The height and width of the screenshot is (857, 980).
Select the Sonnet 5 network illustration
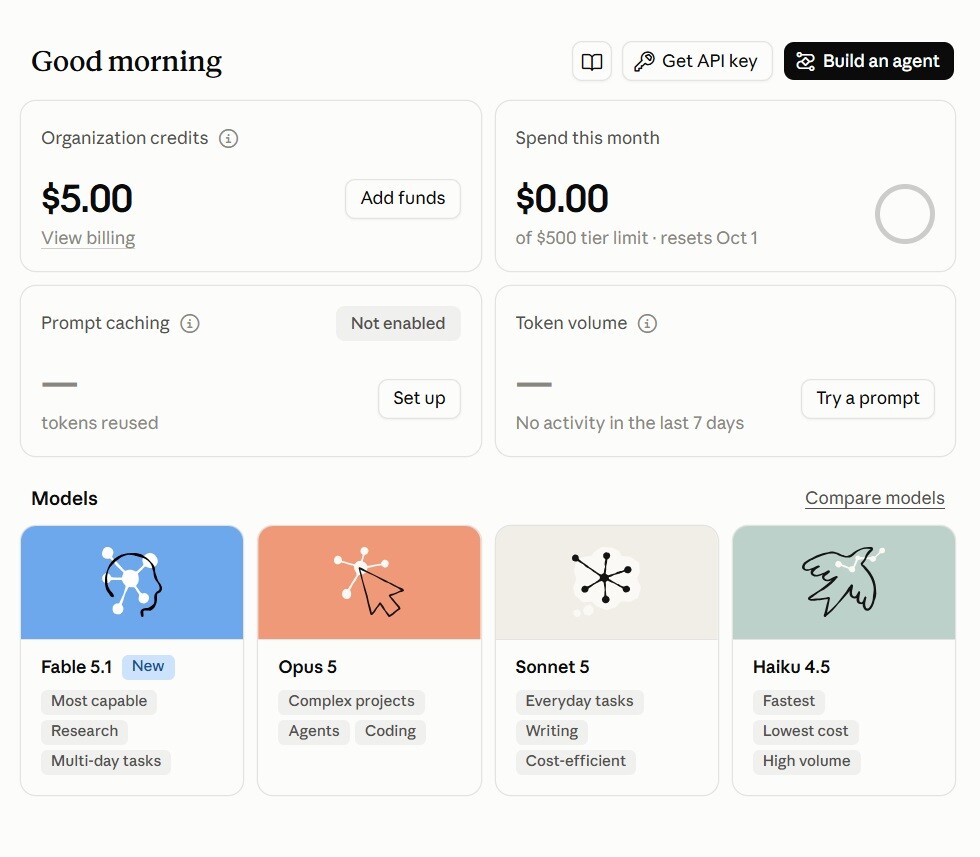coord(605,582)
